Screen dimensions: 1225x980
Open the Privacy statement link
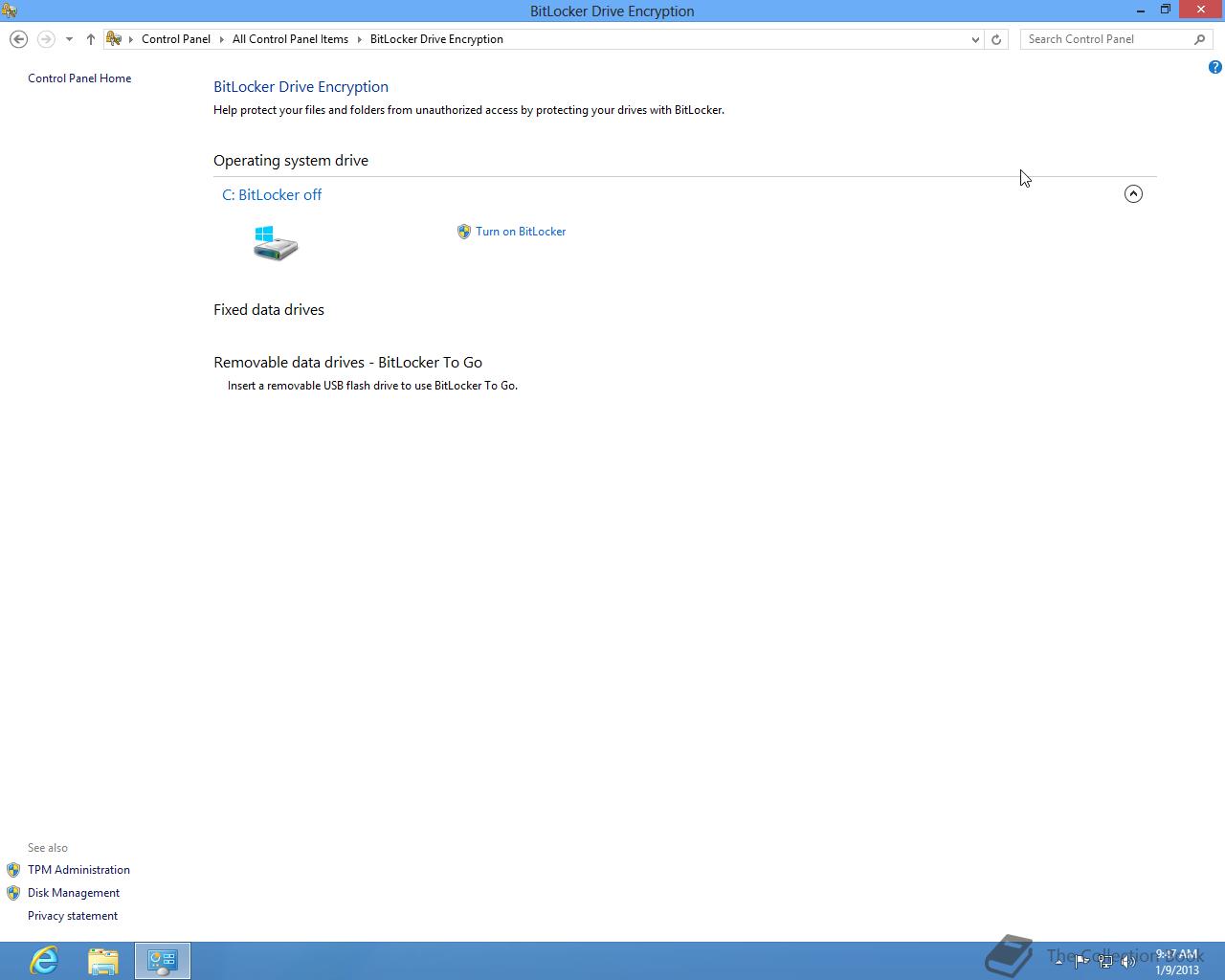[73, 916]
